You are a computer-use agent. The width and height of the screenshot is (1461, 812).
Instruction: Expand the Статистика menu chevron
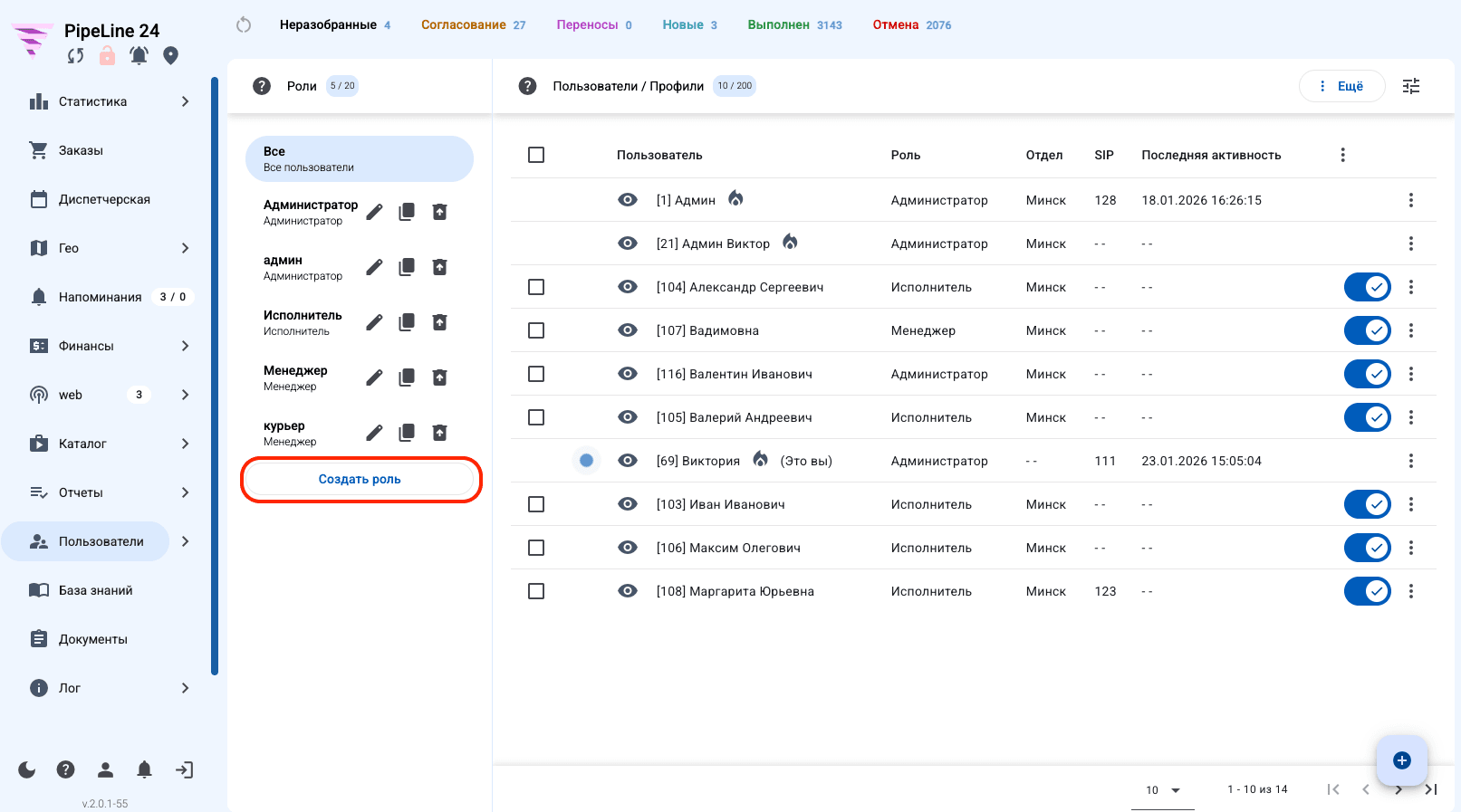click(x=185, y=101)
